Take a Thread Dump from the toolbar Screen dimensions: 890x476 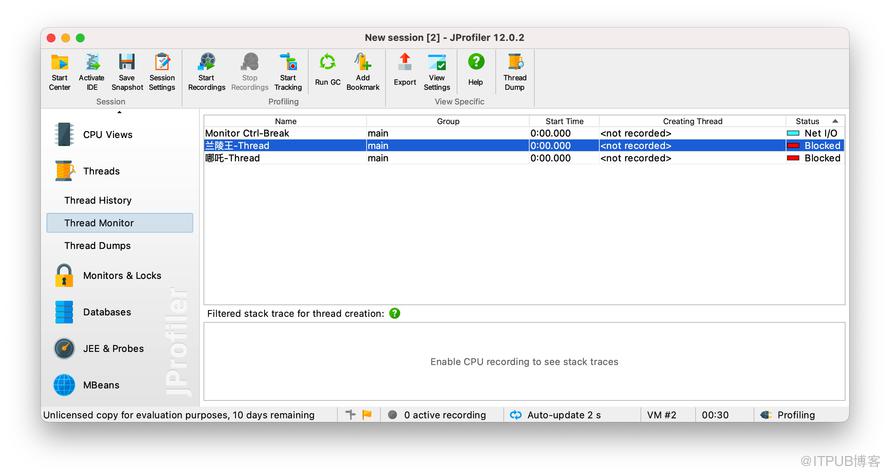click(515, 72)
